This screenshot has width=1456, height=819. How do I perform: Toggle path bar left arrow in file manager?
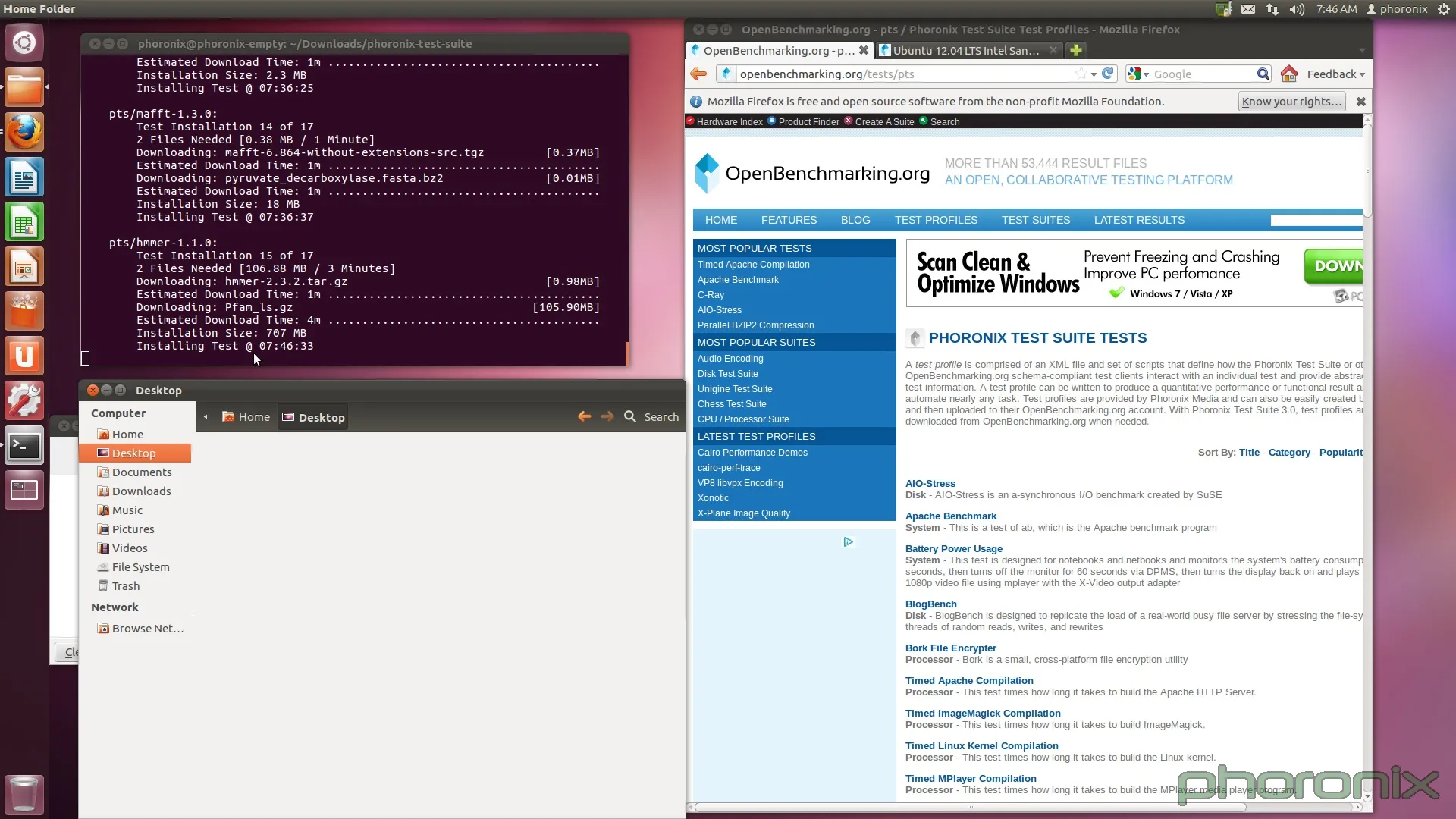(206, 416)
